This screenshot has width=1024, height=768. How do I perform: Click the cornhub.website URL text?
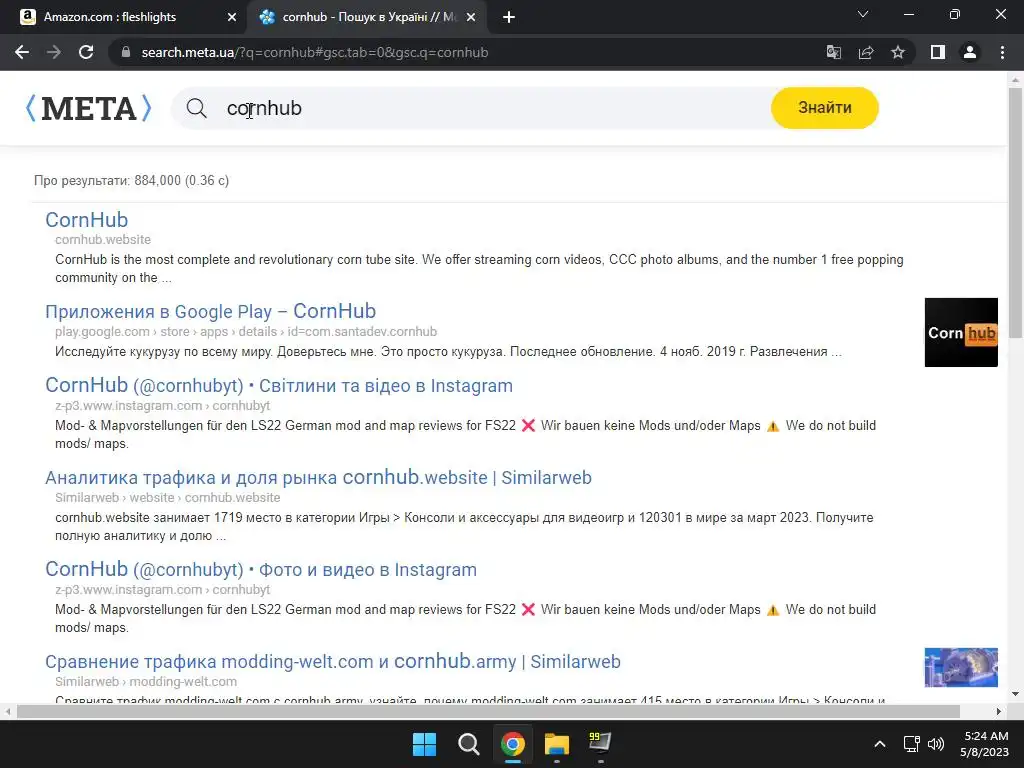tap(103, 240)
